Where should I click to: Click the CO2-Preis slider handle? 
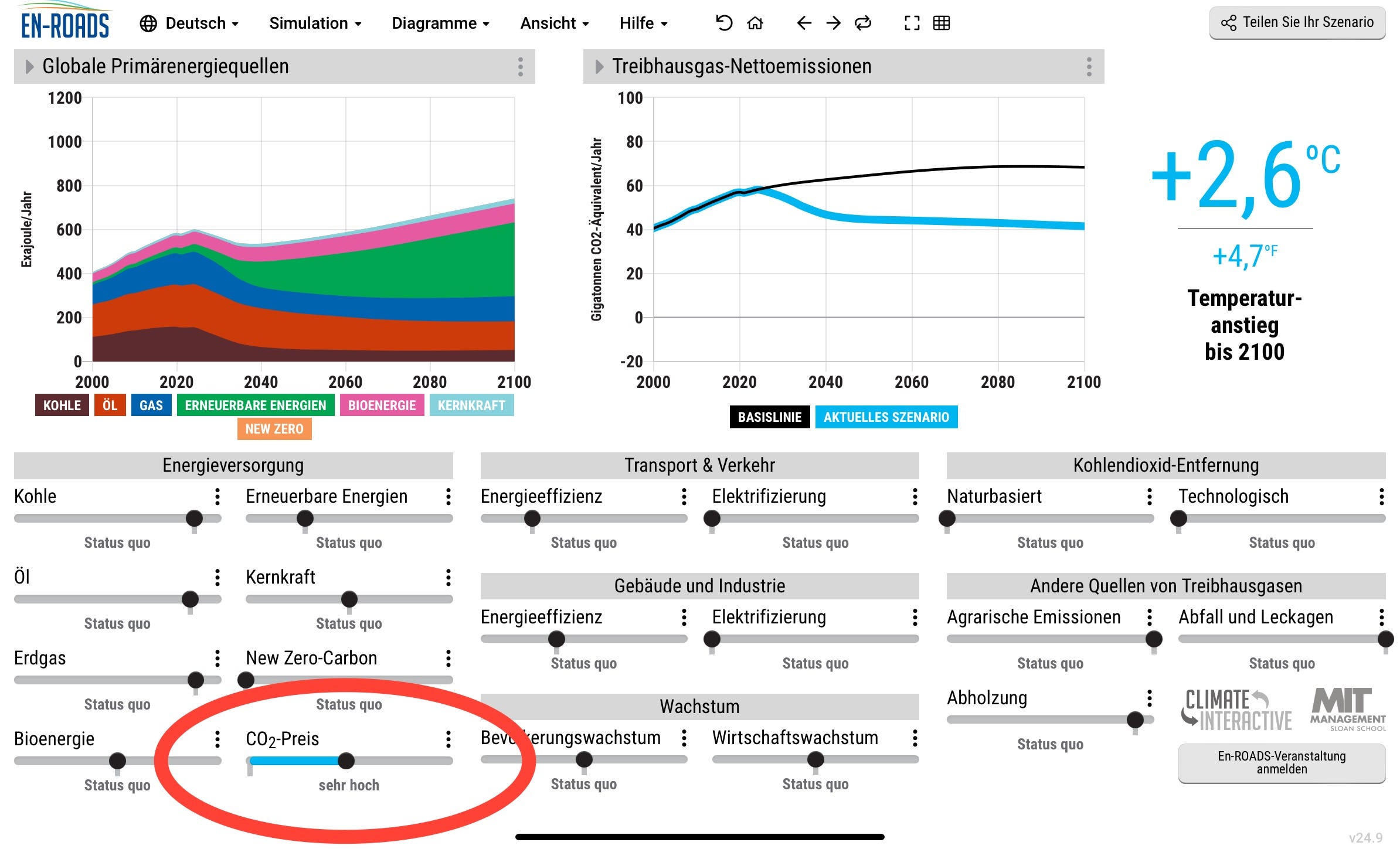click(x=346, y=761)
